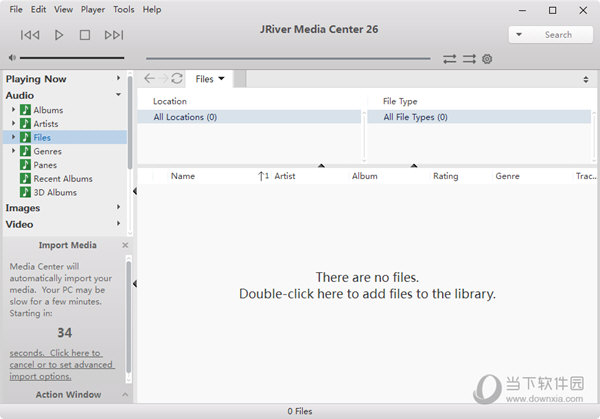Click the File Type pane header

(x=400, y=101)
